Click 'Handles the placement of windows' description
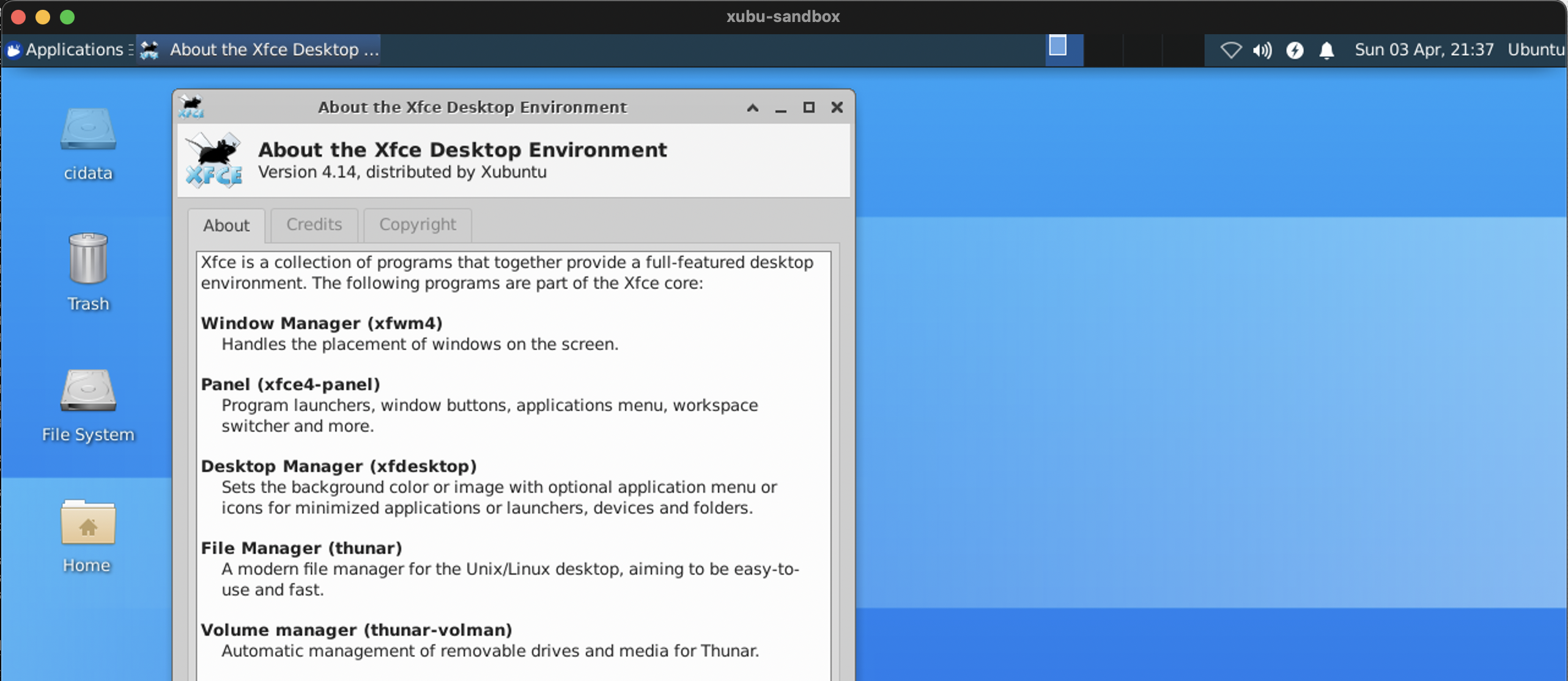The width and height of the screenshot is (1568, 681). point(420,345)
